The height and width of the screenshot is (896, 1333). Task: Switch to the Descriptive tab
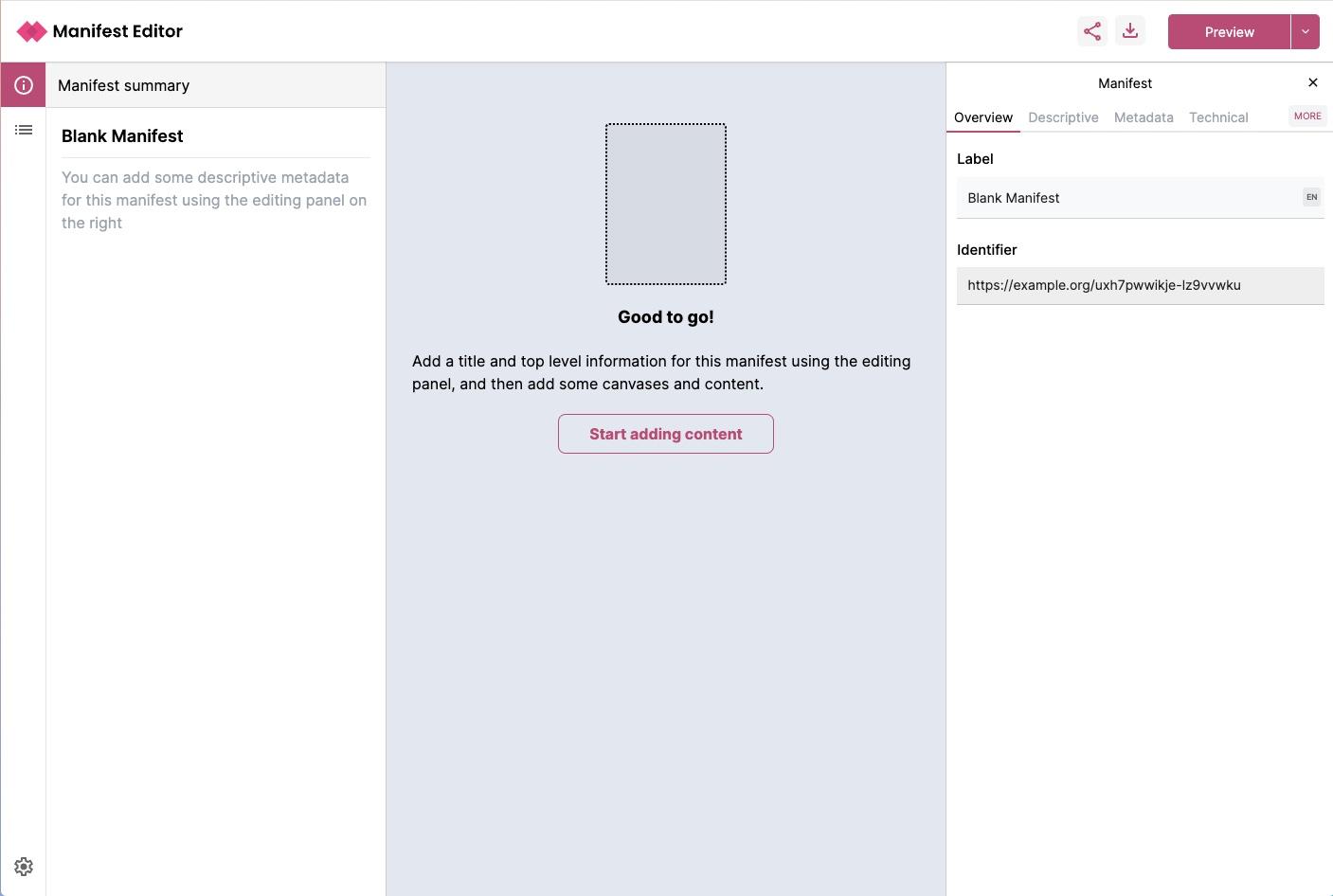click(1063, 117)
